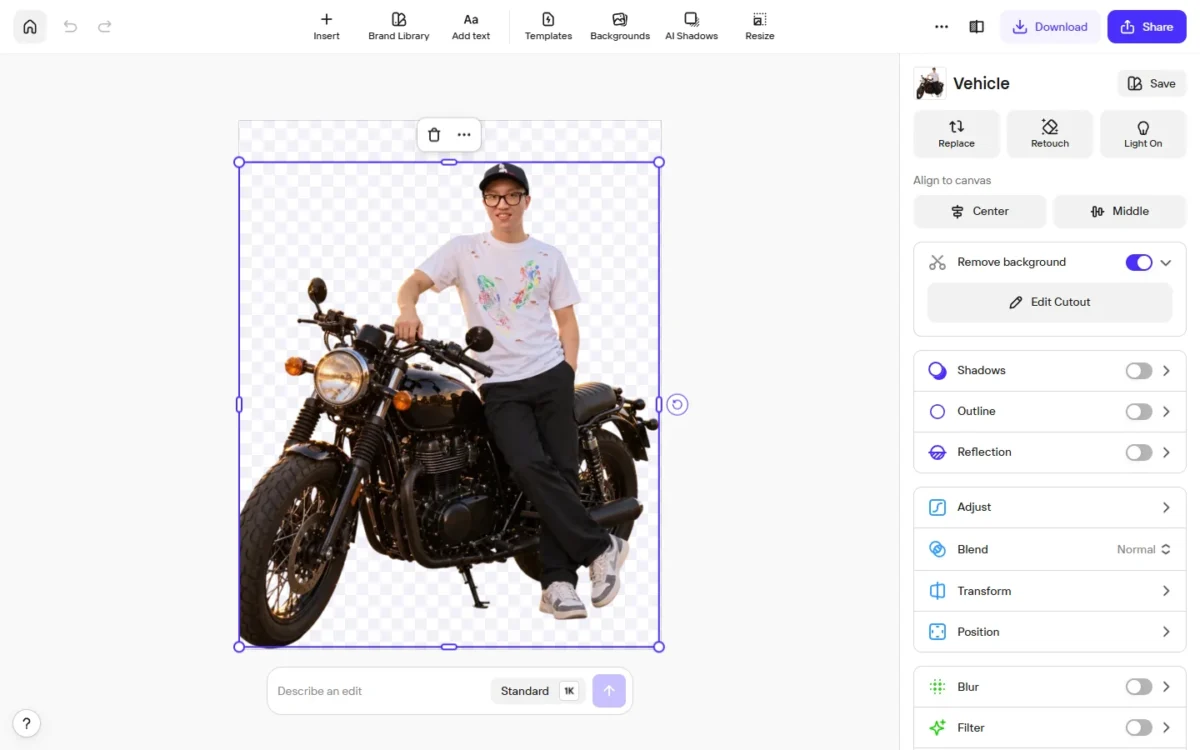This screenshot has width=1200, height=750.
Task: Open Templates from the toolbar
Action: click(x=548, y=27)
